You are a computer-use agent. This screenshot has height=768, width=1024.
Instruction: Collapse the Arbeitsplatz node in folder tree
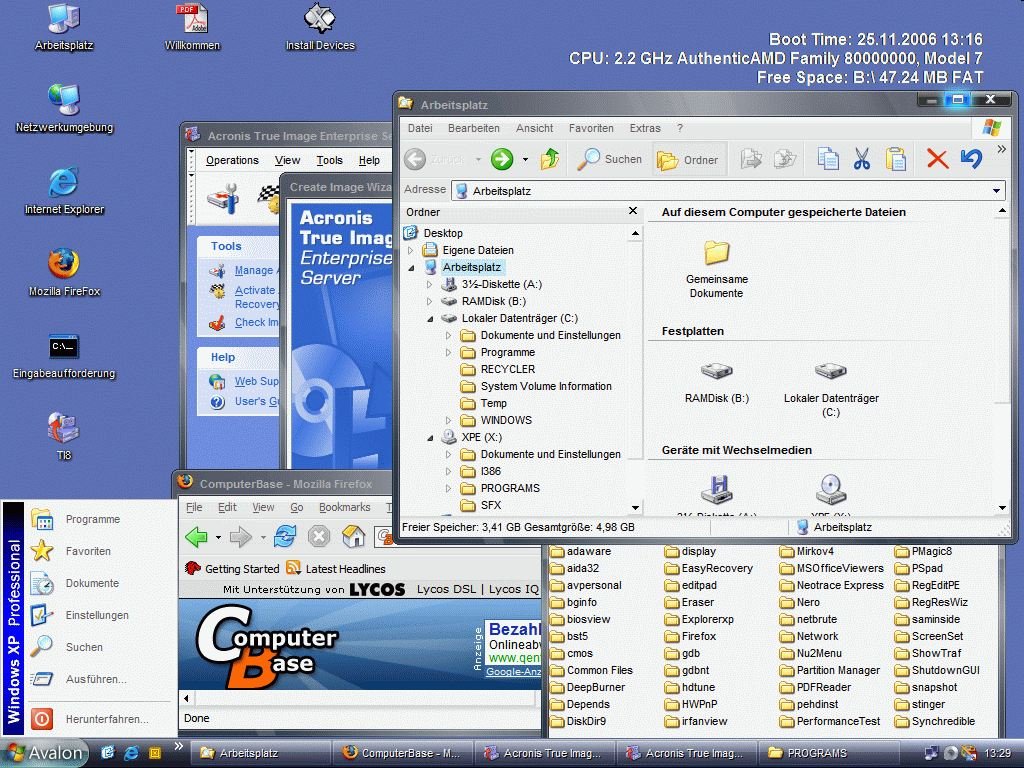pyautogui.click(x=411, y=268)
